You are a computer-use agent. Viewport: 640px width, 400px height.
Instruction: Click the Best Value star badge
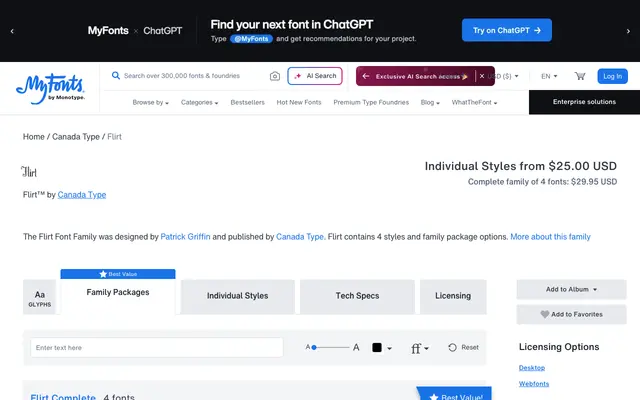[x=118, y=274]
